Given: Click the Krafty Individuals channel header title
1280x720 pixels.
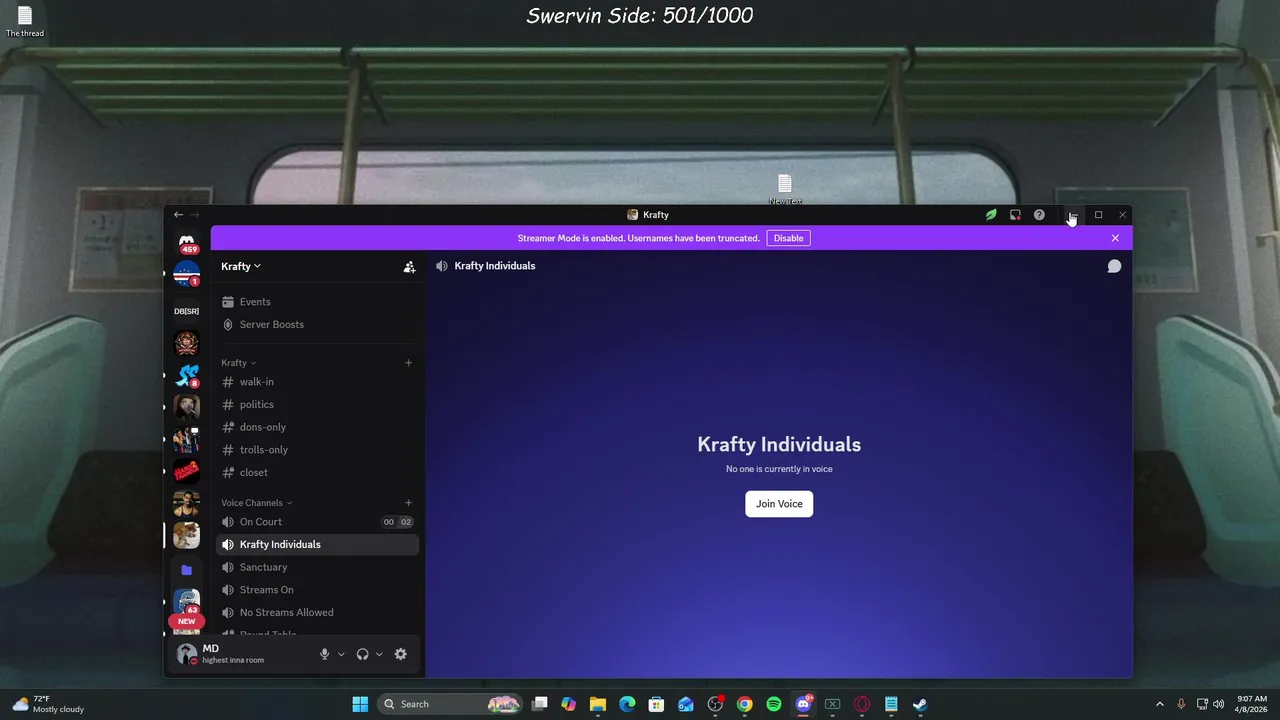Looking at the screenshot, I should tap(495, 266).
